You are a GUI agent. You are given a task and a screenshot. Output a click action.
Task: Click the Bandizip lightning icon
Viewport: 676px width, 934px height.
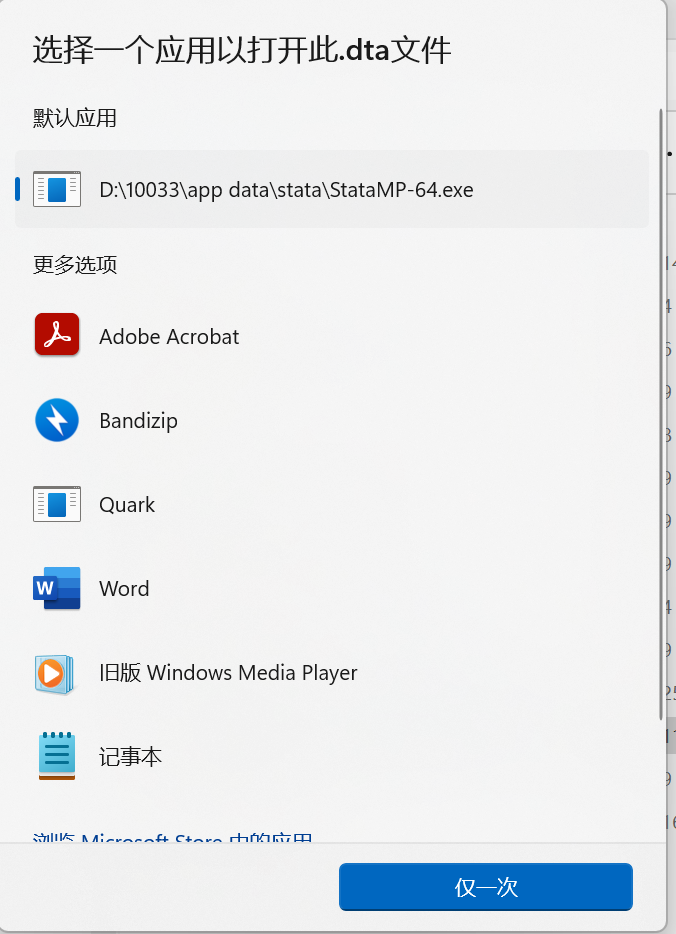point(56,421)
